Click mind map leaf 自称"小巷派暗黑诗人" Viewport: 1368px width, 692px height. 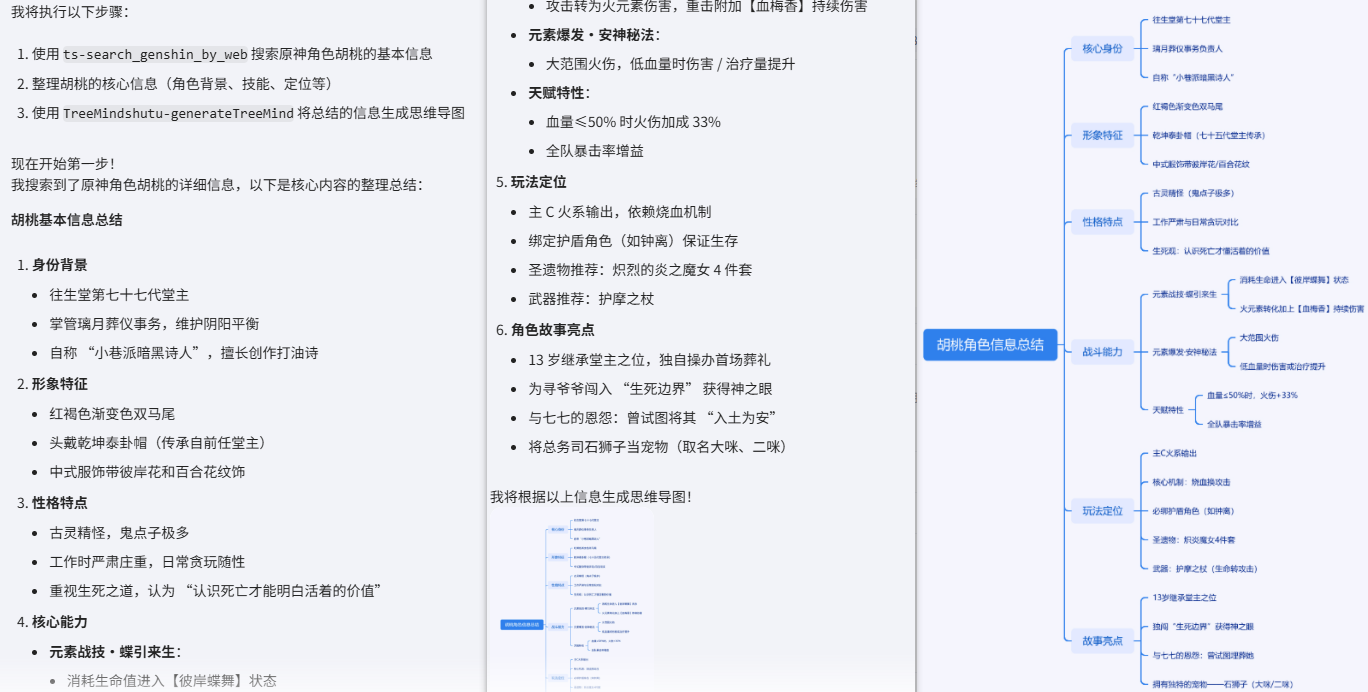(1193, 77)
